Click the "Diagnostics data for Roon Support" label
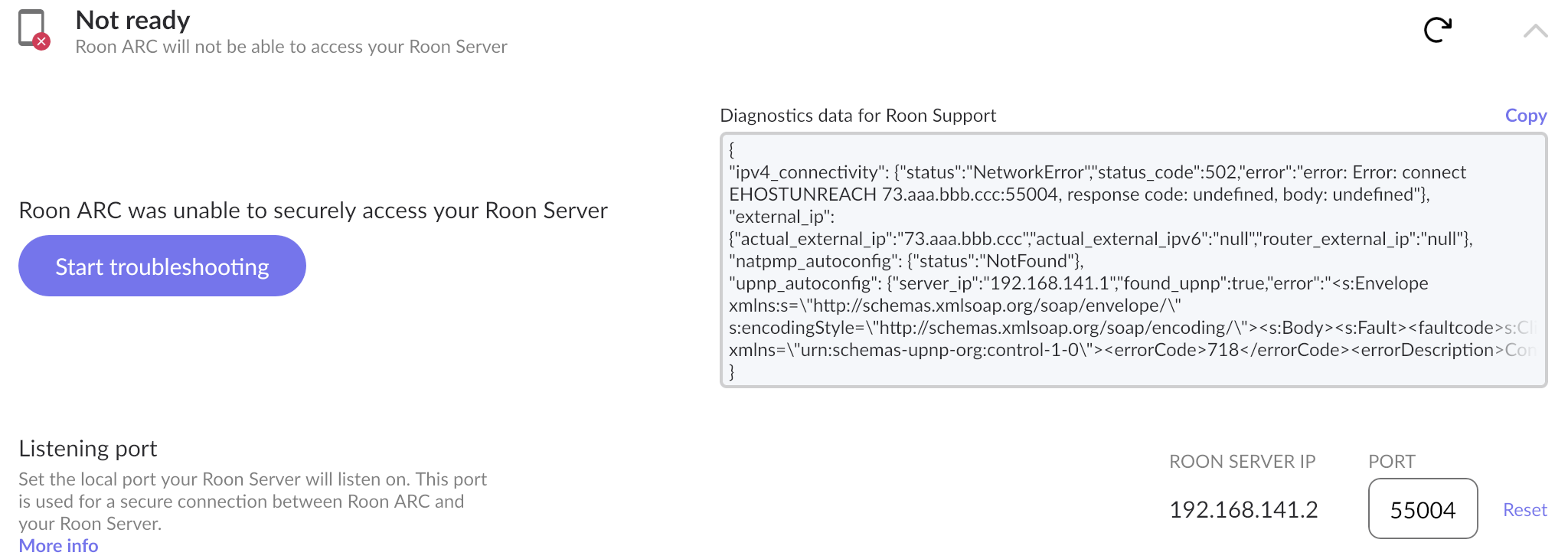This screenshot has height=559, width=1568. (858, 116)
